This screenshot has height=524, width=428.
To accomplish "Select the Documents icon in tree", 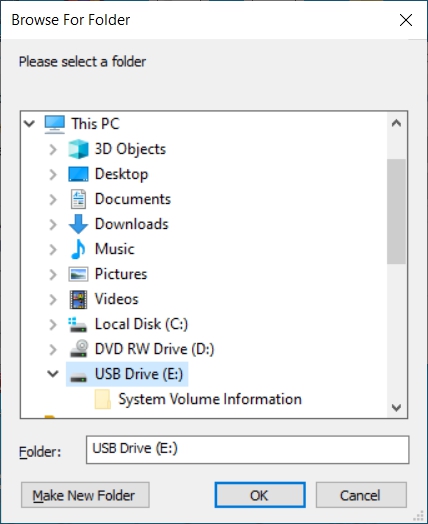I will click(x=78, y=199).
